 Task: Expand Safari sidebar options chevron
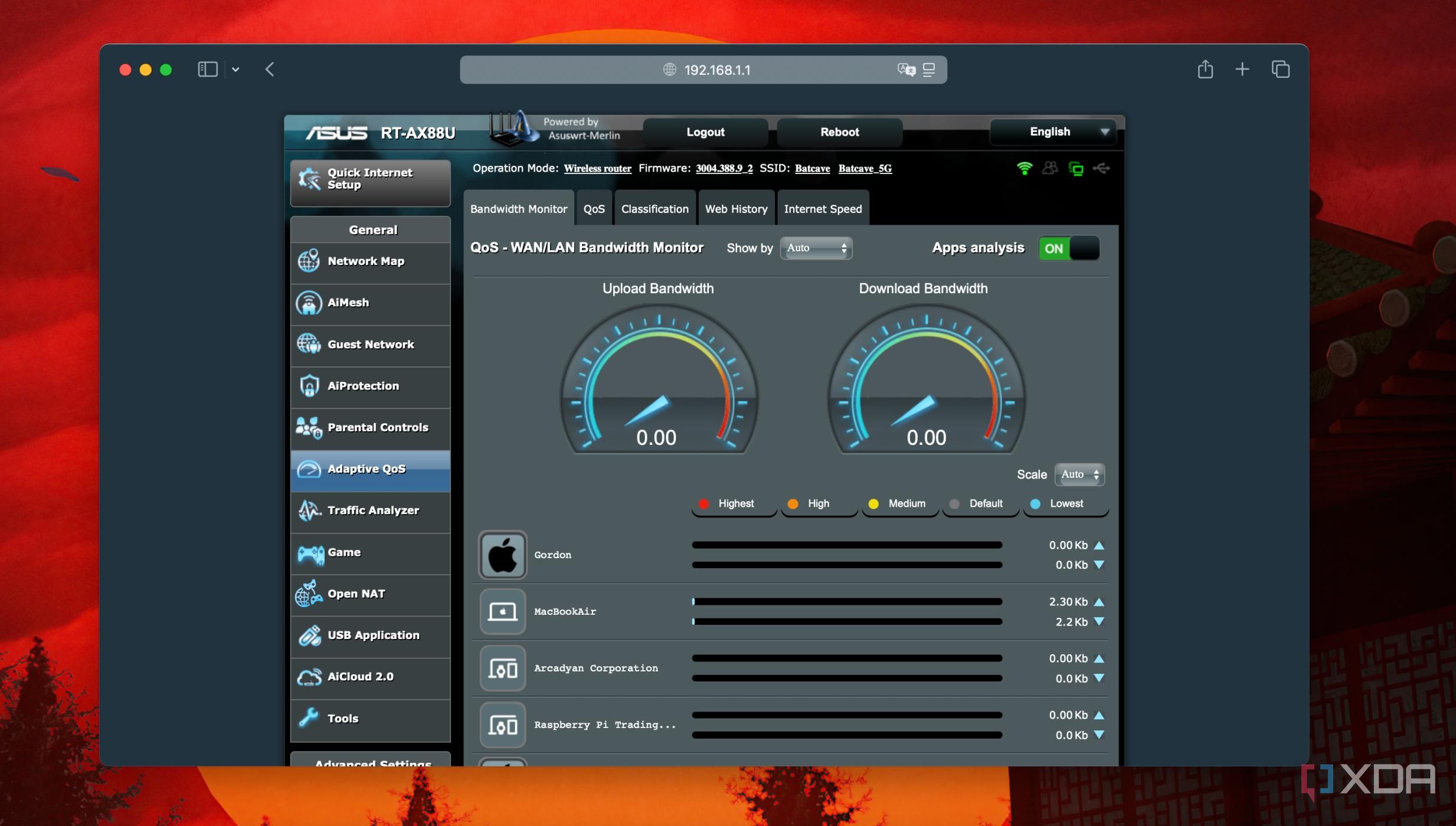[x=235, y=70]
